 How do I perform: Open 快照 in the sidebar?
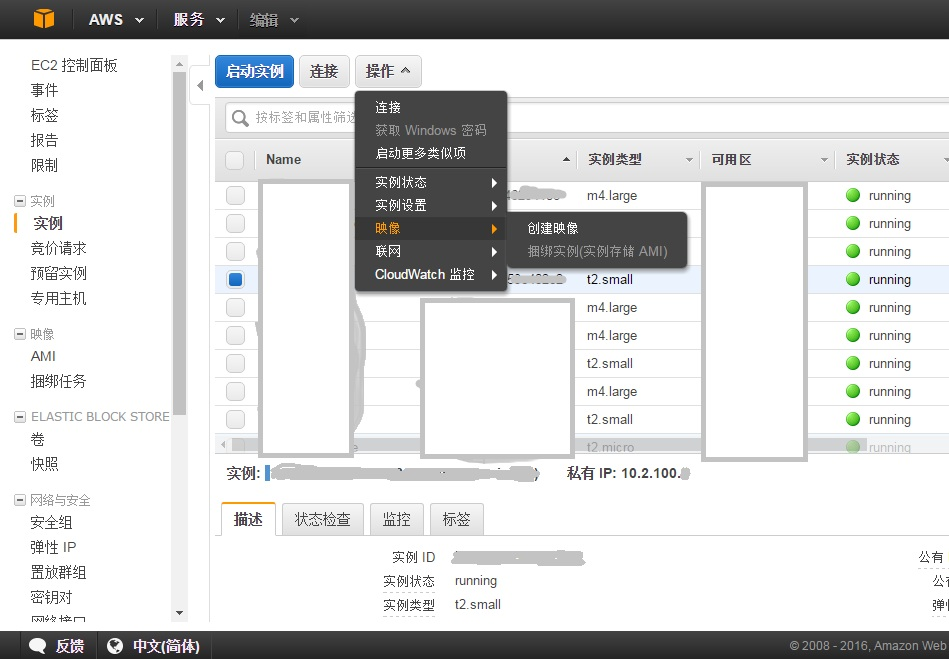click(x=44, y=464)
